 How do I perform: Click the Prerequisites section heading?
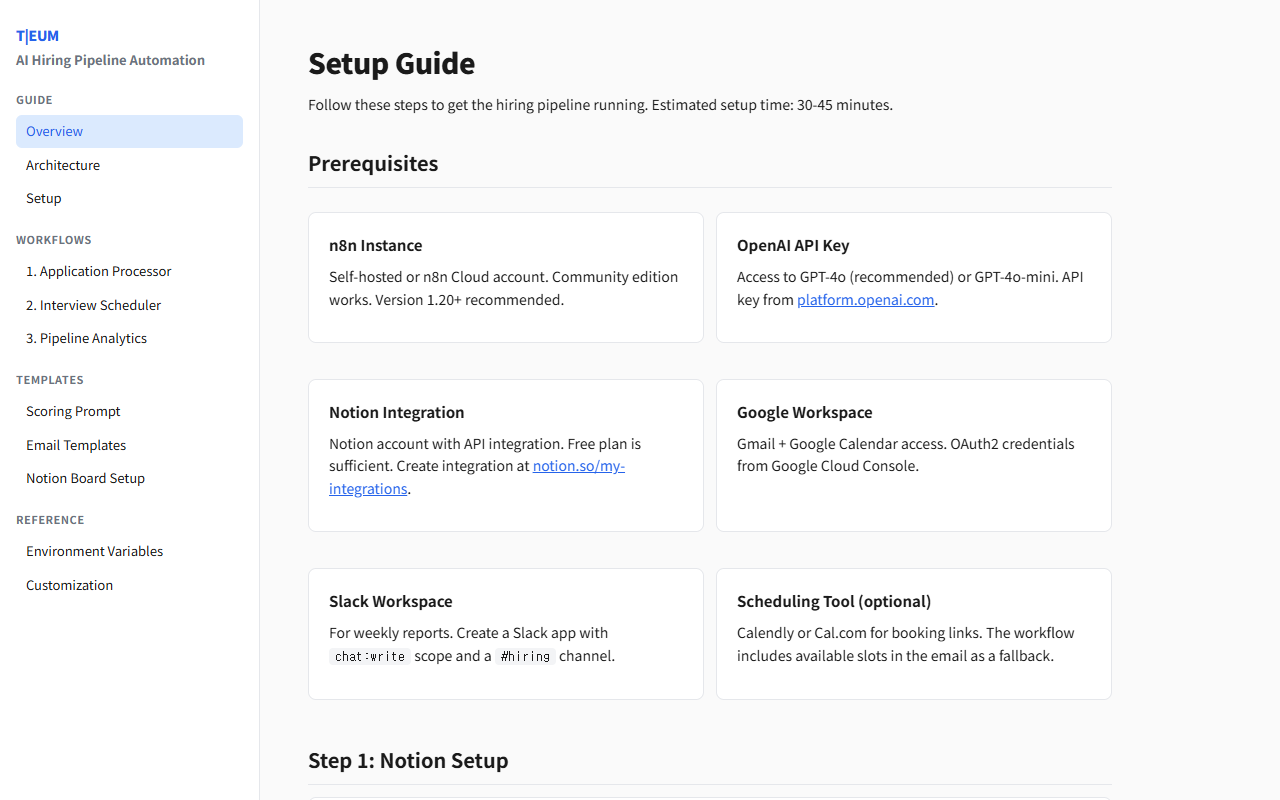373,163
